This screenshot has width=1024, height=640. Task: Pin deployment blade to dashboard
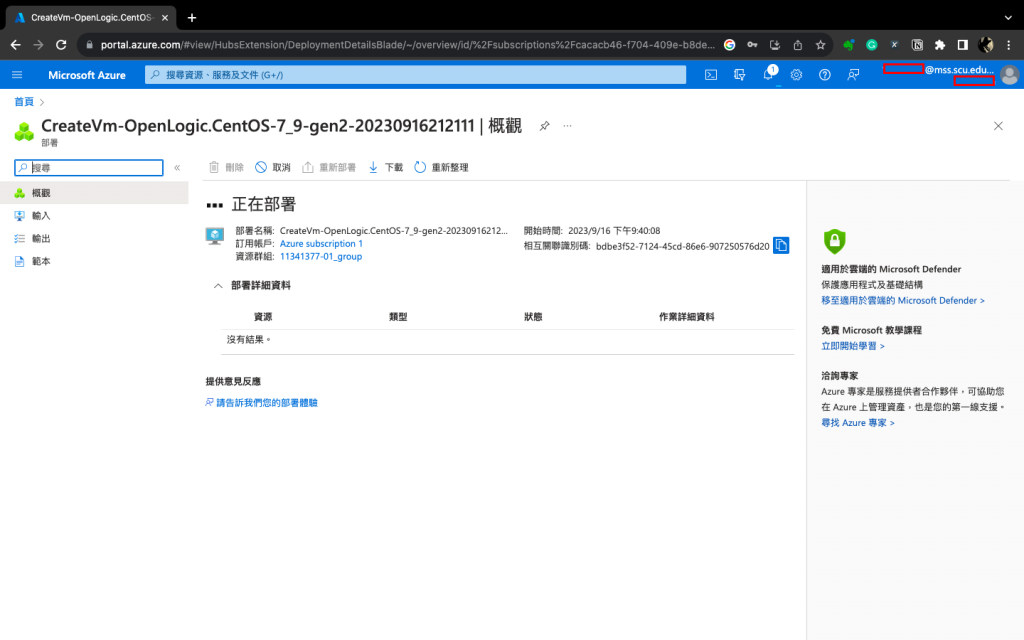[544, 126]
